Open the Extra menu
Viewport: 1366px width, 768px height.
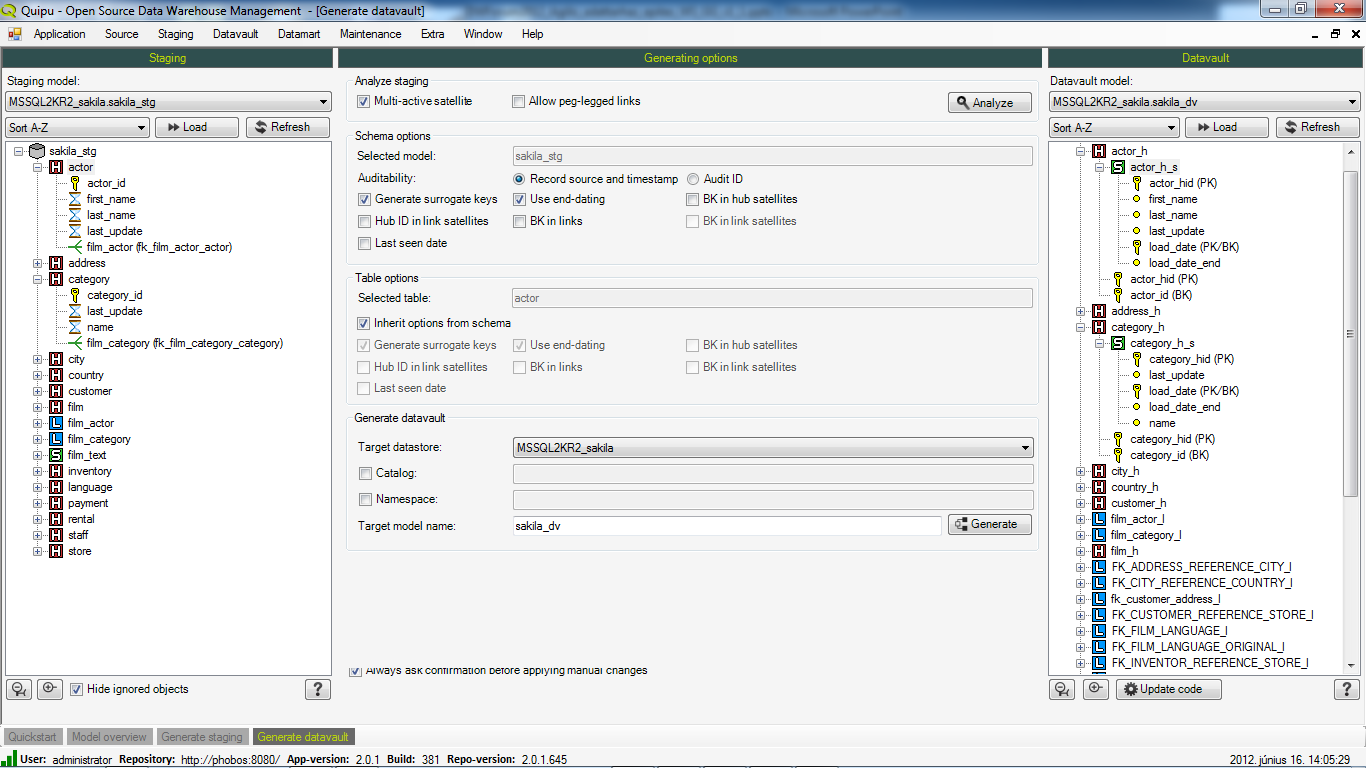click(x=432, y=34)
